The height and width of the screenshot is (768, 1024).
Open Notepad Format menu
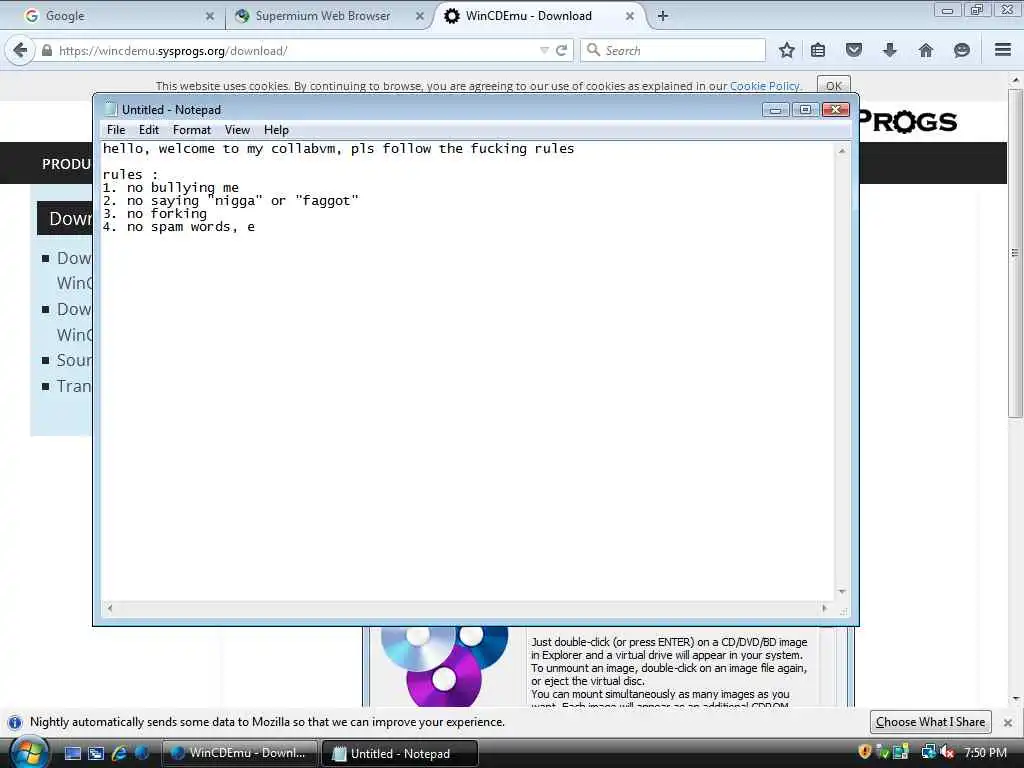click(192, 130)
